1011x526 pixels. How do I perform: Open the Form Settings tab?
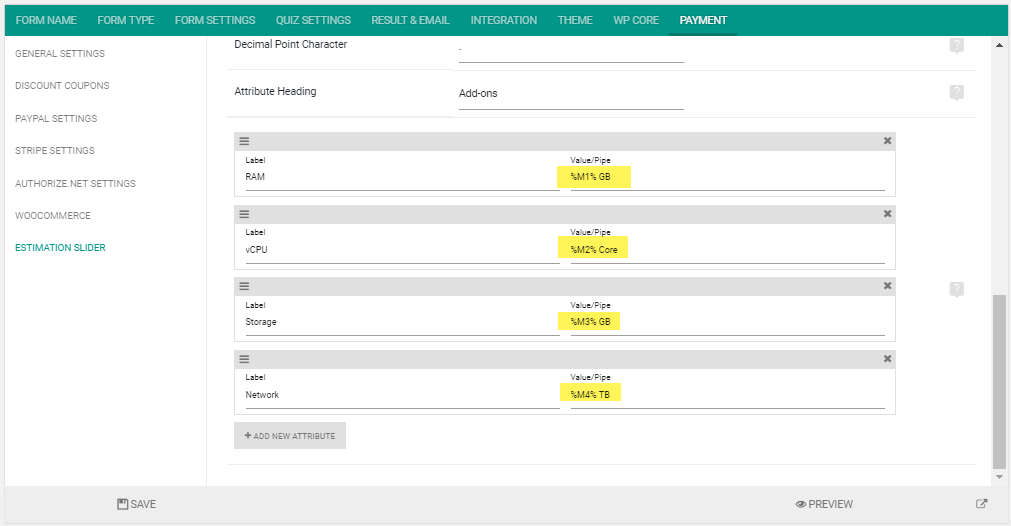click(215, 20)
